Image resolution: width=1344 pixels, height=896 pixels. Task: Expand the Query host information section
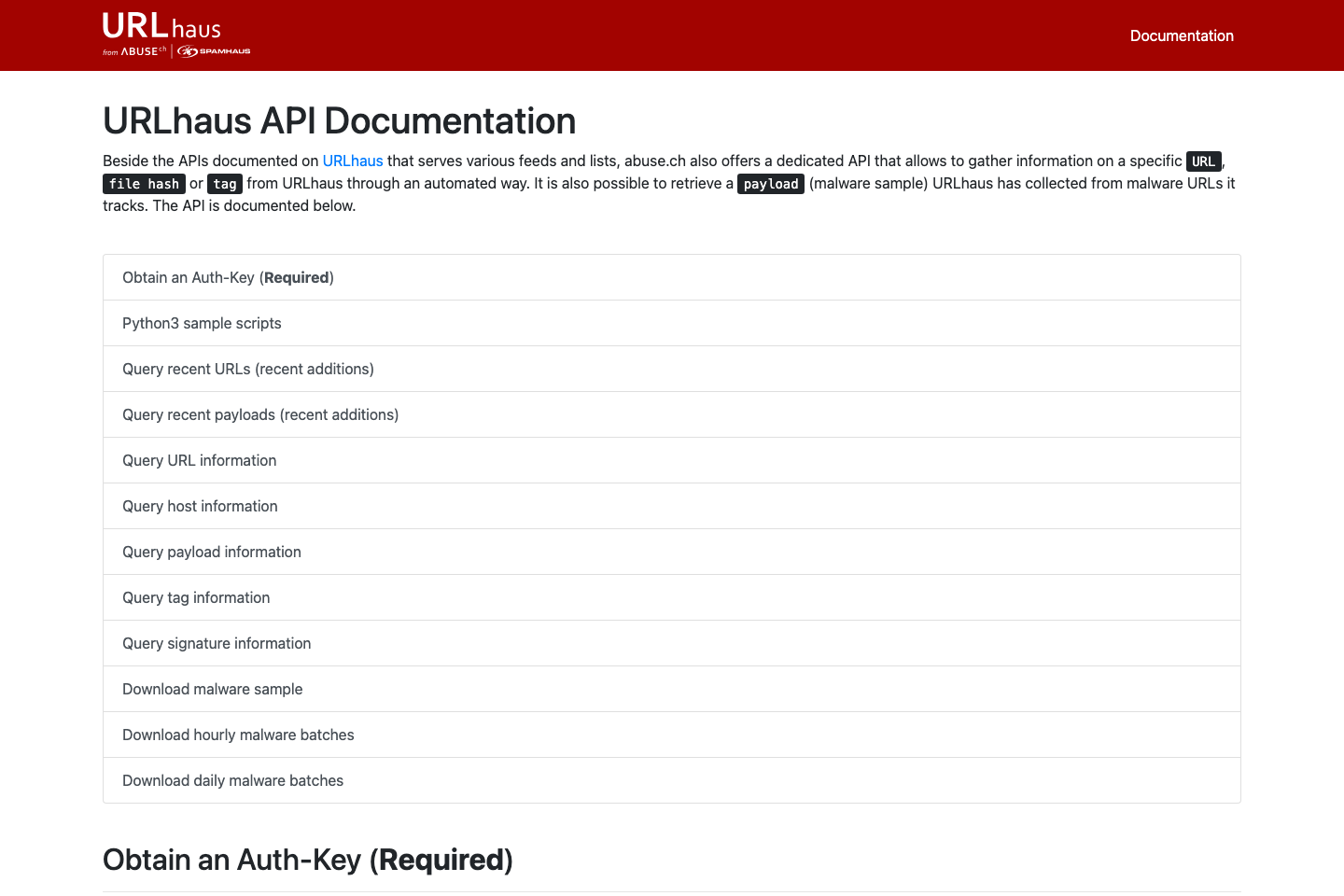pyautogui.click(x=200, y=506)
